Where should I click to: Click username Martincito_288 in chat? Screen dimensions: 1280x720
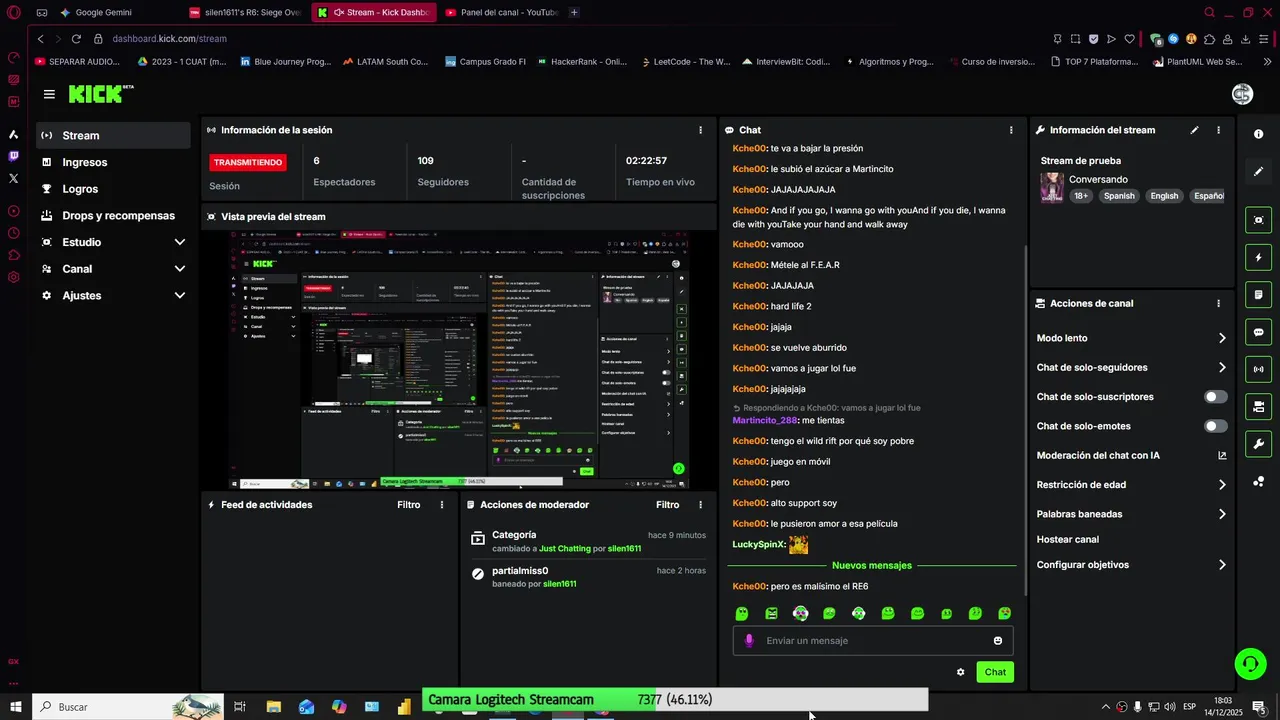point(765,421)
